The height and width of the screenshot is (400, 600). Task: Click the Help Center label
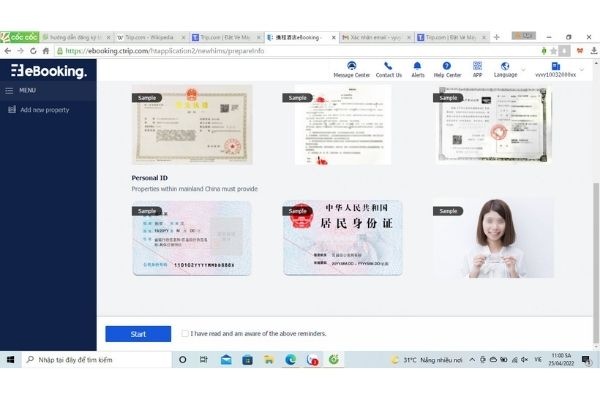click(x=447, y=75)
